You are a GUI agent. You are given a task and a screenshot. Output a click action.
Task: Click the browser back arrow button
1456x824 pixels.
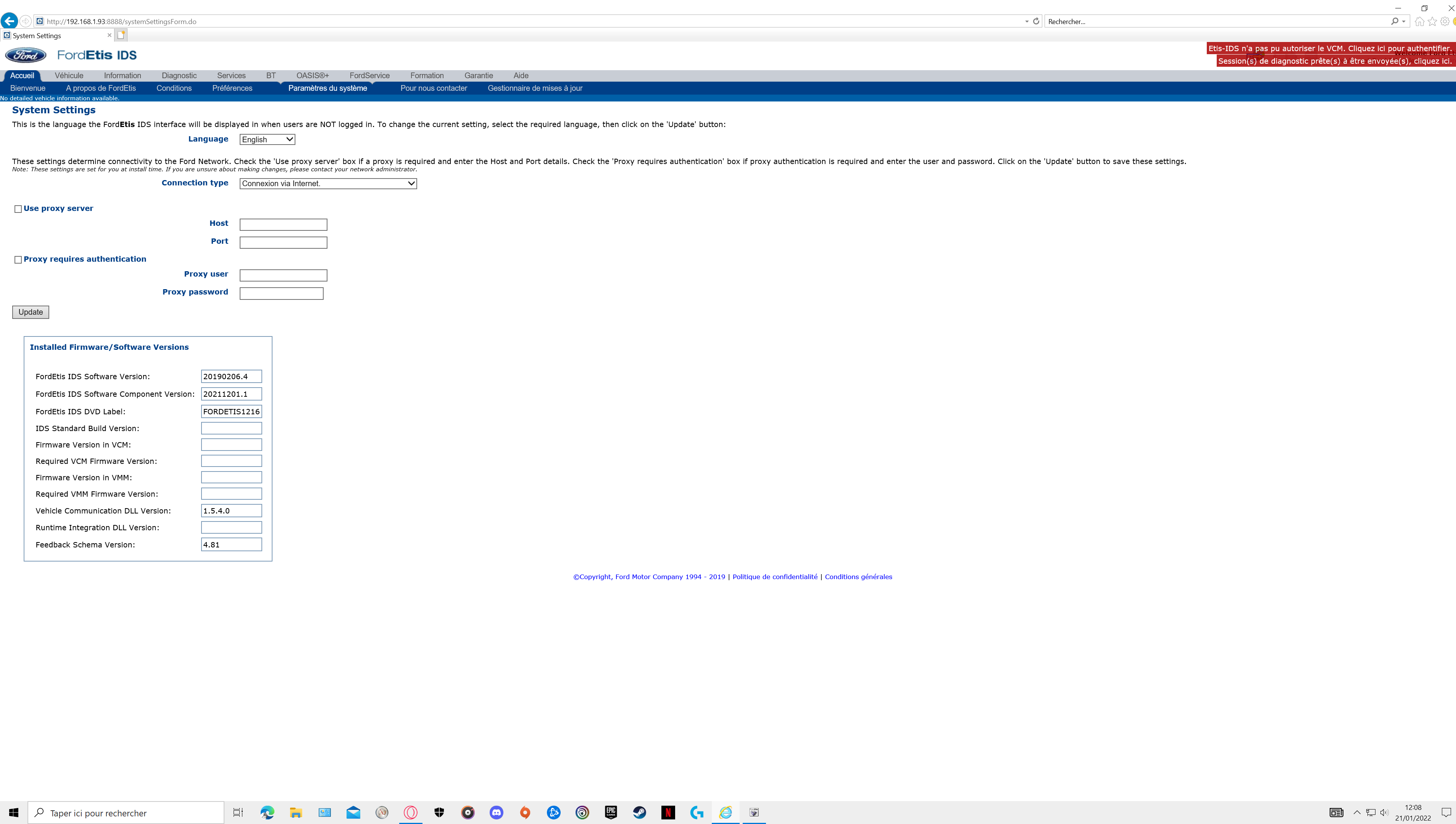coord(9,21)
